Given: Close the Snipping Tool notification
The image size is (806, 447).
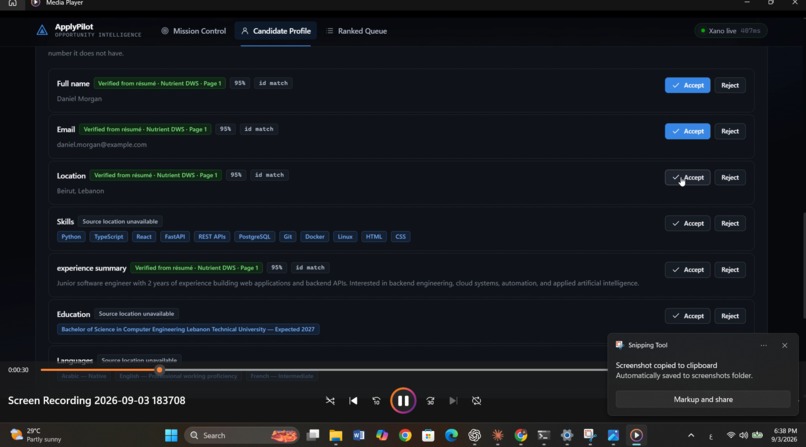Looking at the screenshot, I should click(x=784, y=345).
